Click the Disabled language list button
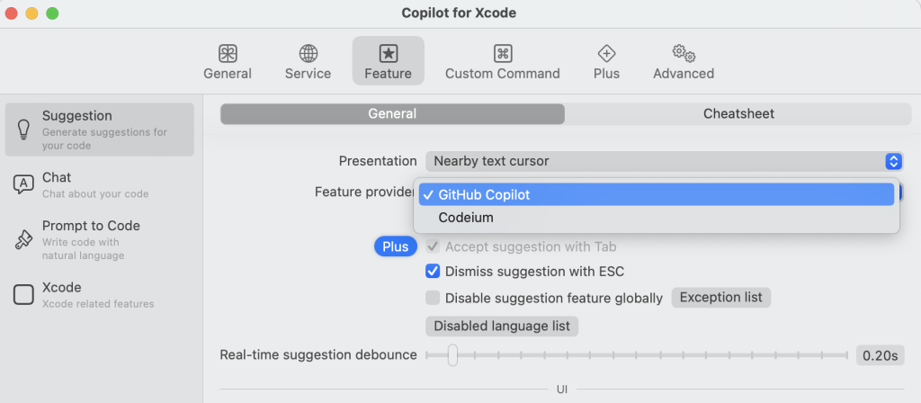921x403 pixels. 502,326
